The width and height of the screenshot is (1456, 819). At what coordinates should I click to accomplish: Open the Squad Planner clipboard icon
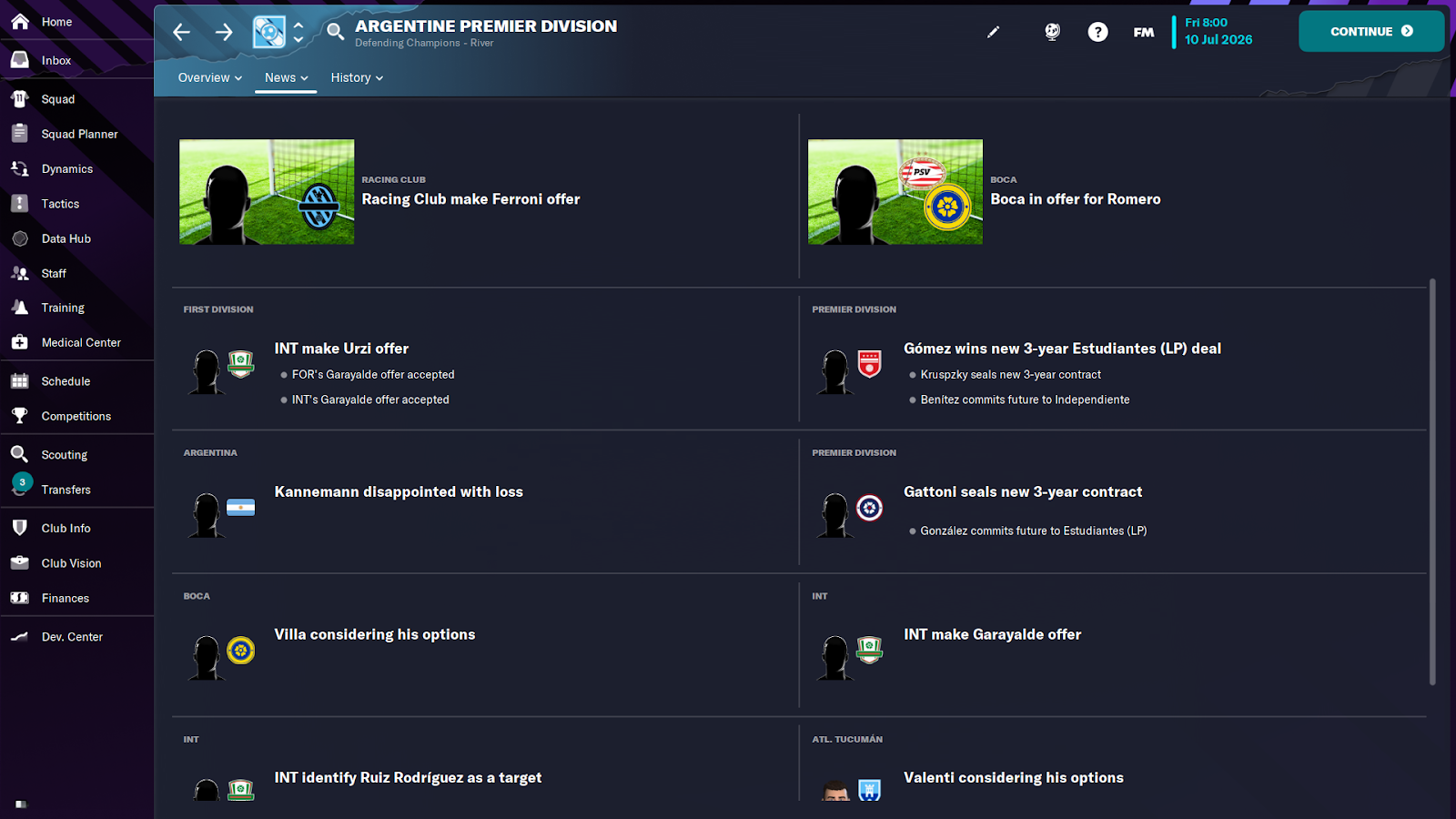click(20, 134)
